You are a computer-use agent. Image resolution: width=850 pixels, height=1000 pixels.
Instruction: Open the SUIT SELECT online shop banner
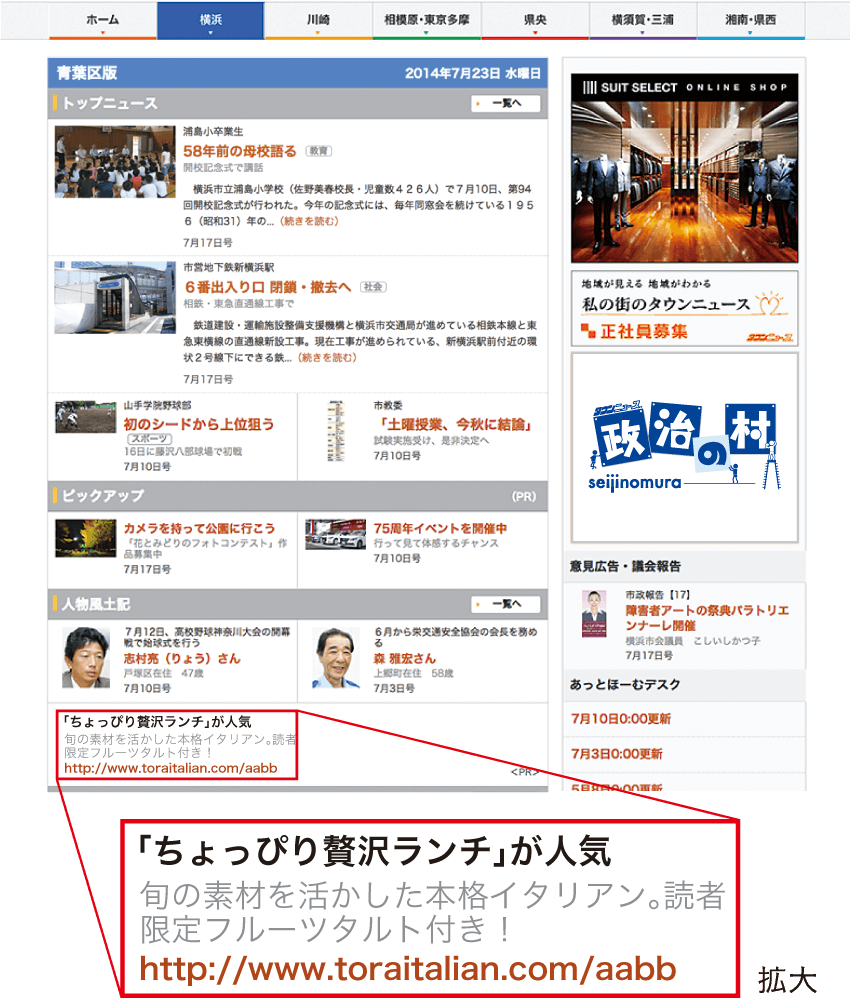coord(684,167)
